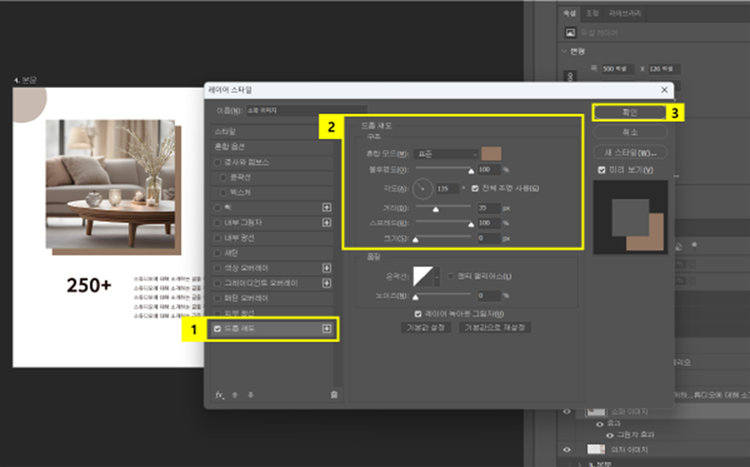Click the trash icon to delete effect
Viewport: 750px width, 467px height.
[x=334, y=394]
